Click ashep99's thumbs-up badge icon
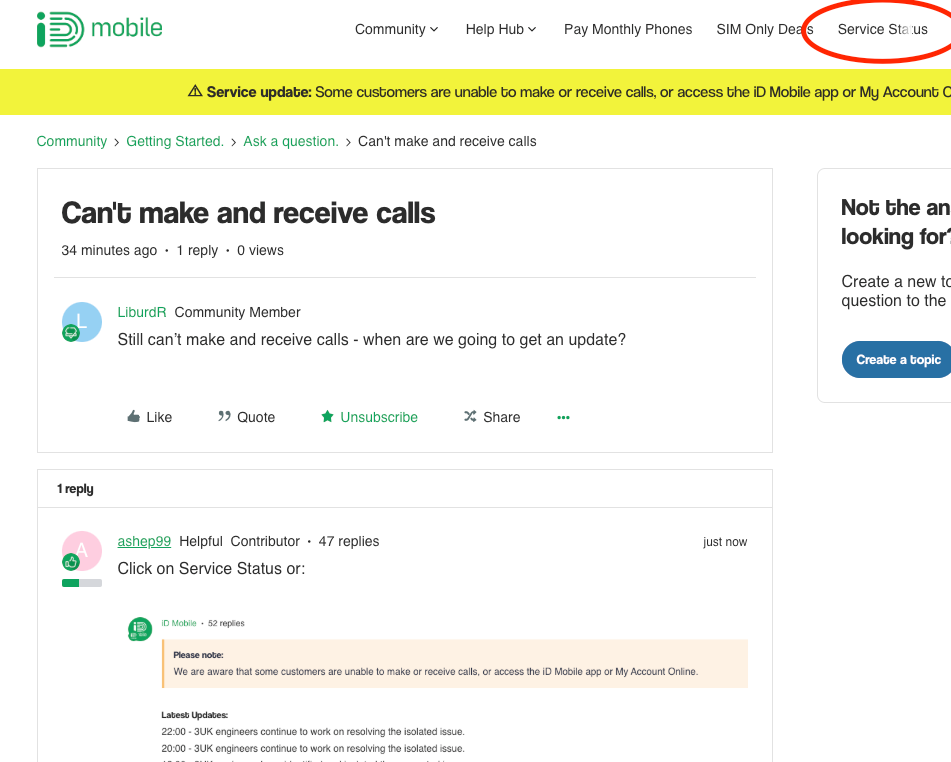 pyautogui.click(x=71, y=562)
